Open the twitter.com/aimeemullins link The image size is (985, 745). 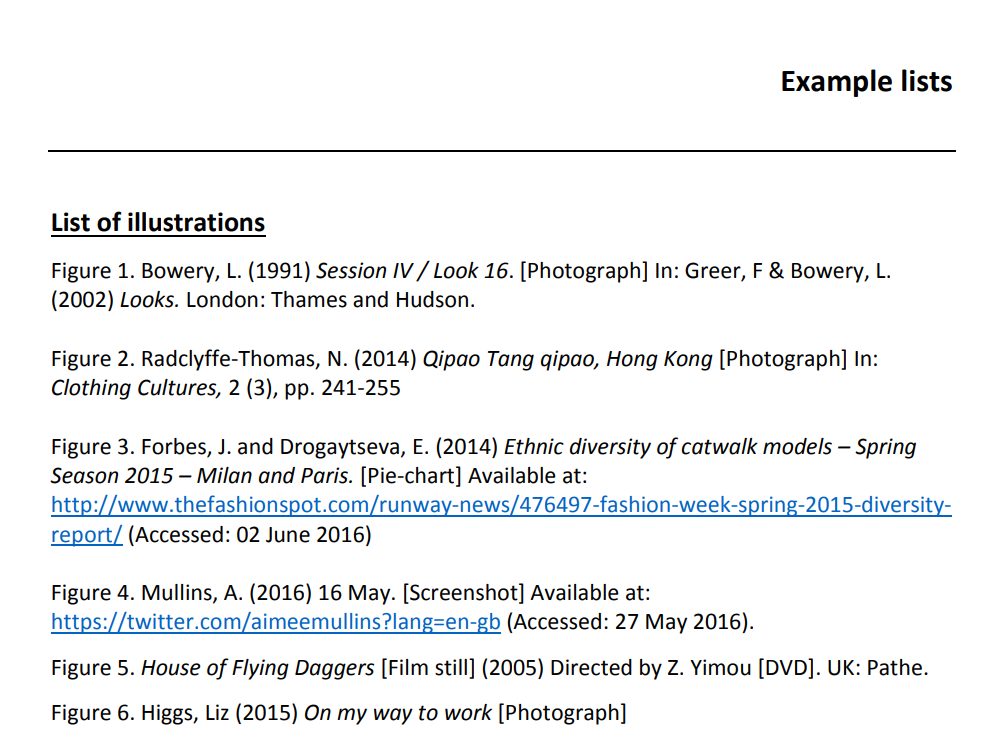pyautogui.click(x=276, y=622)
